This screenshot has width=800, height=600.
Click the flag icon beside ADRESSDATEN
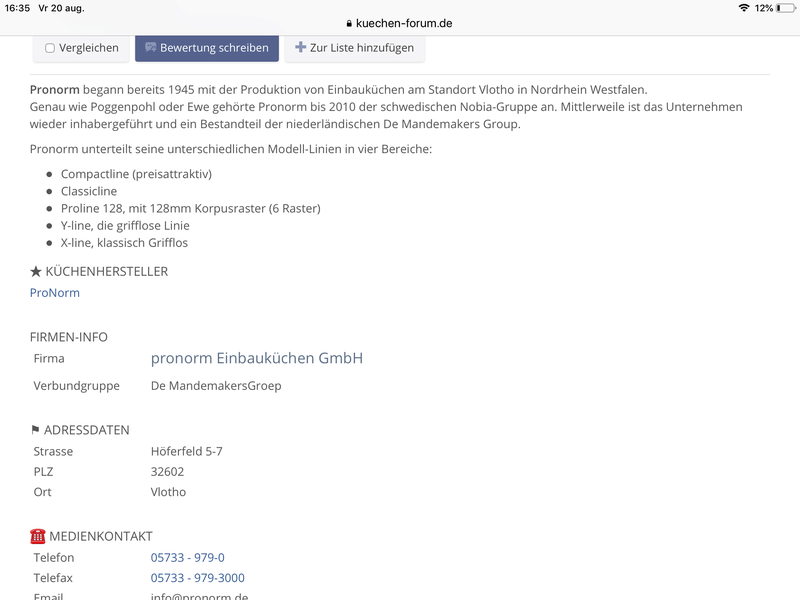[35, 430]
